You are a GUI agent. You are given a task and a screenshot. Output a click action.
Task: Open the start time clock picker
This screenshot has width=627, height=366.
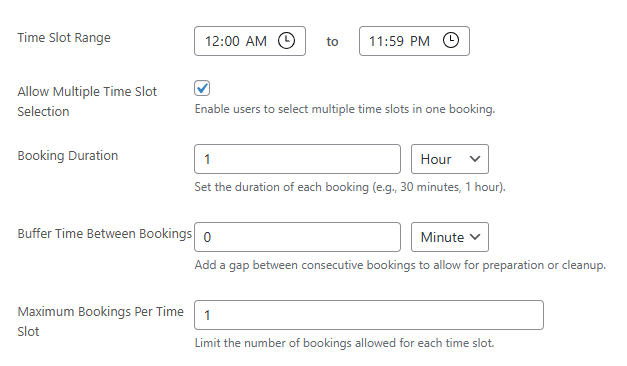tap(286, 41)
